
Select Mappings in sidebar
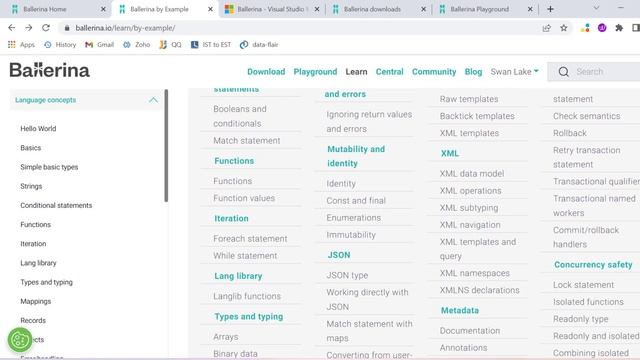click(x=36, y=301)
